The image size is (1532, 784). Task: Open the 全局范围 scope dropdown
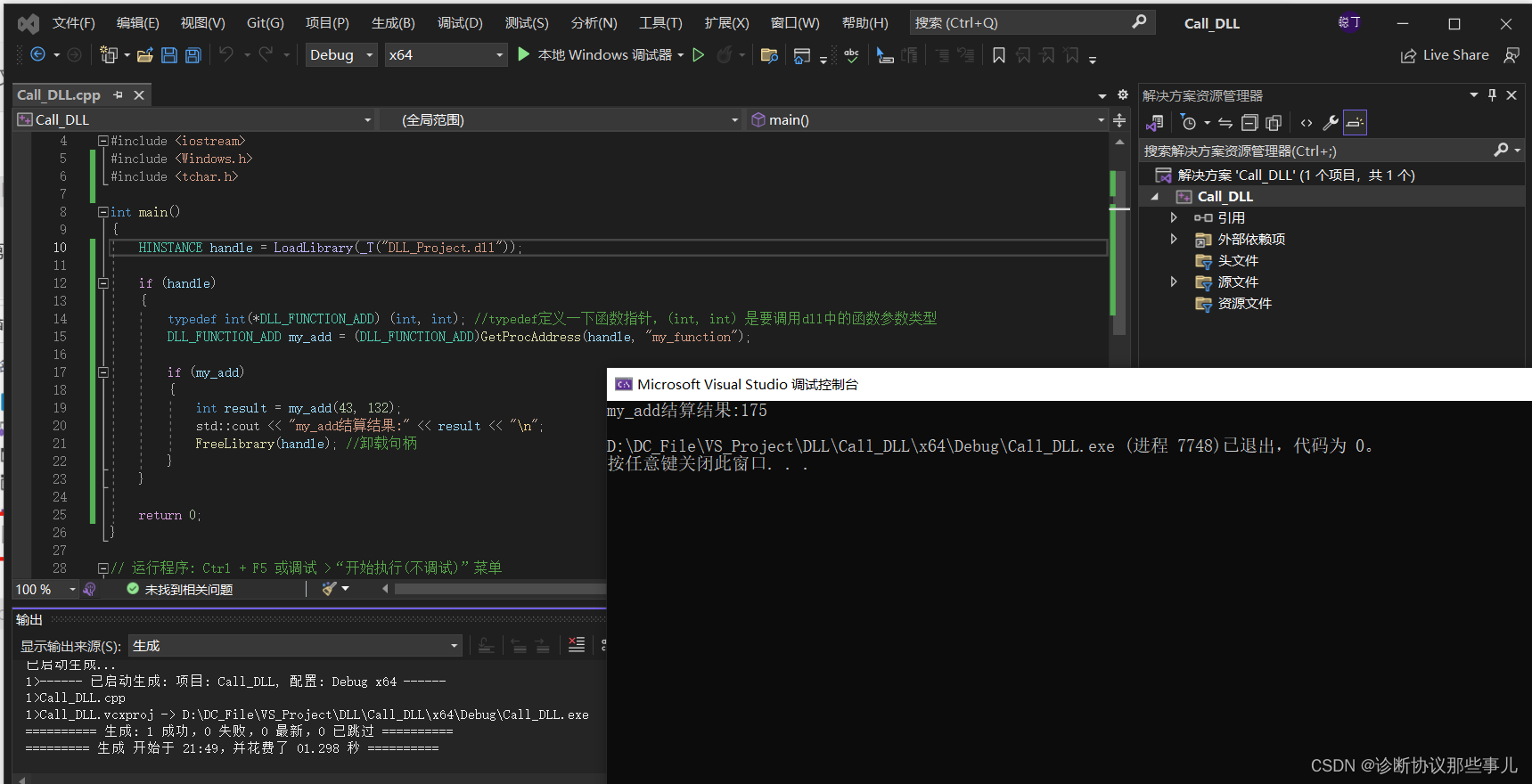(561, 119)
